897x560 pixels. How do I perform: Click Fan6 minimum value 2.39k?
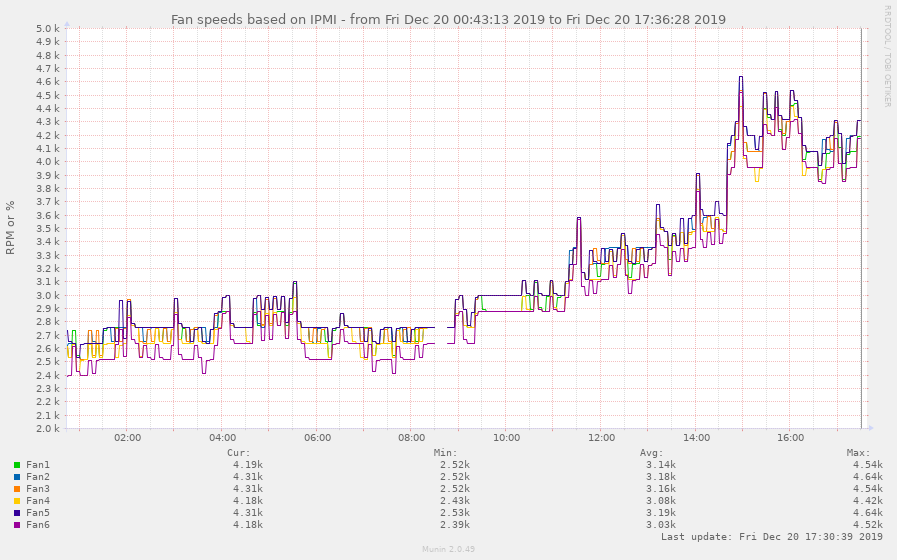click(x=455, y=525)
